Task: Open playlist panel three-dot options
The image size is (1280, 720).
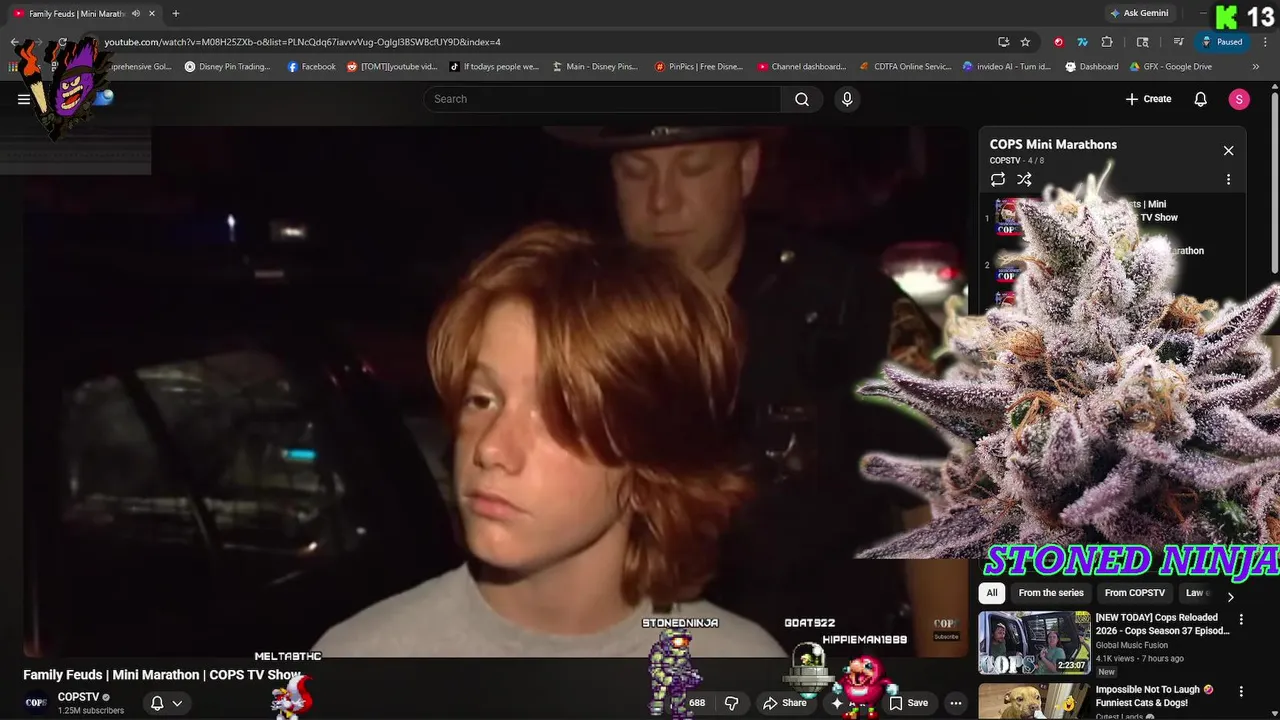Action: tap(1229, 180)
